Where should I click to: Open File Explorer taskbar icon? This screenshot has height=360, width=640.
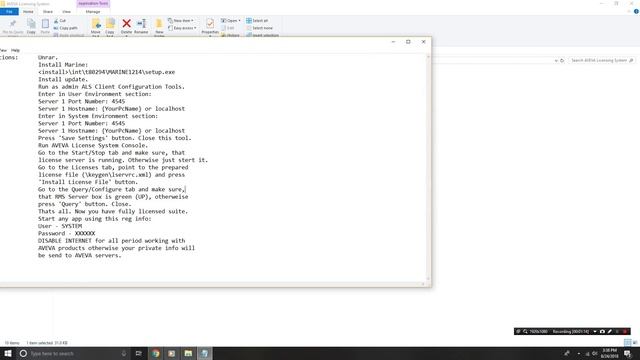188,353
